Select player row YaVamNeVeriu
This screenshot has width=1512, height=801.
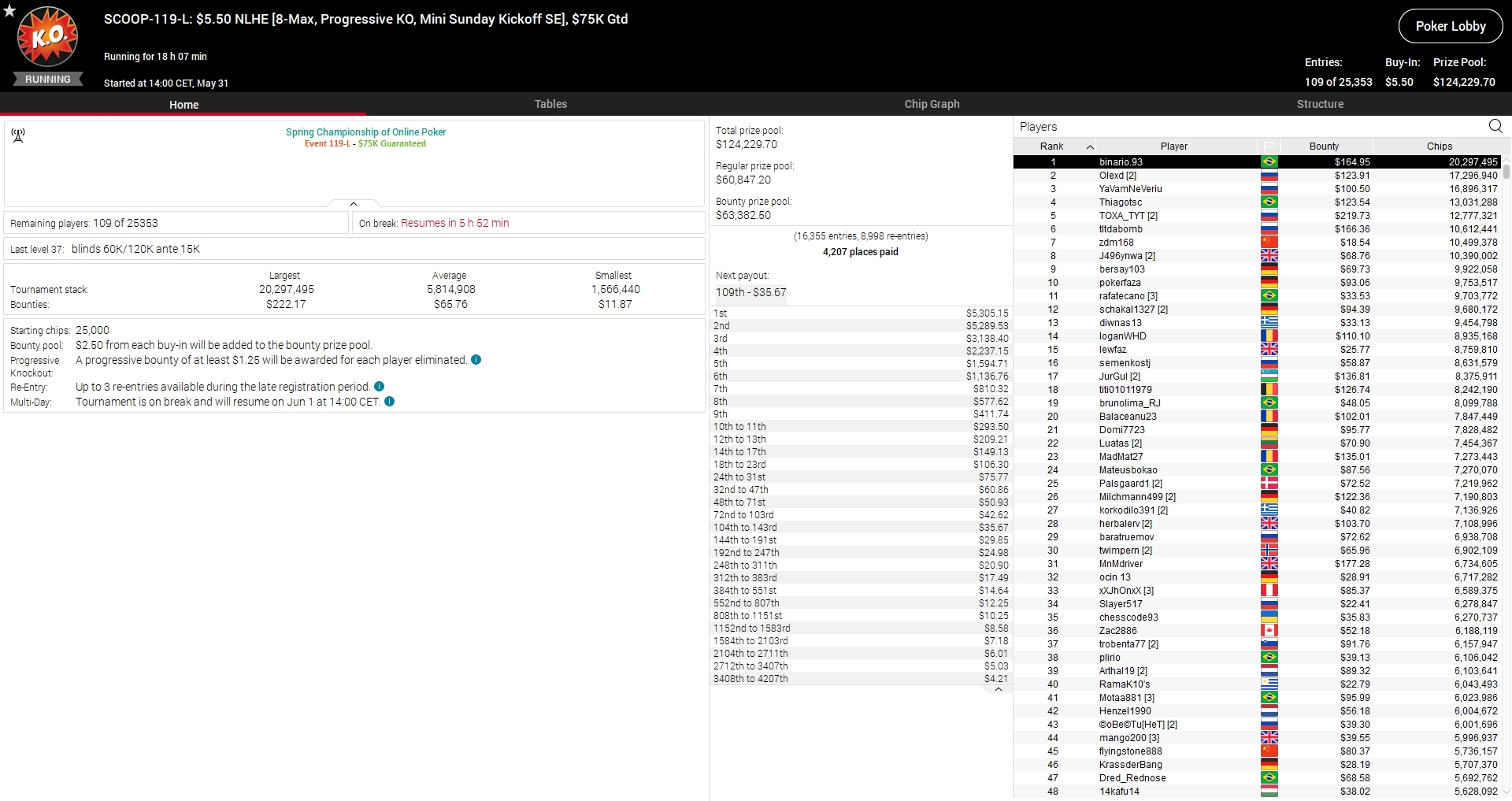click(x=1257, y=189)
